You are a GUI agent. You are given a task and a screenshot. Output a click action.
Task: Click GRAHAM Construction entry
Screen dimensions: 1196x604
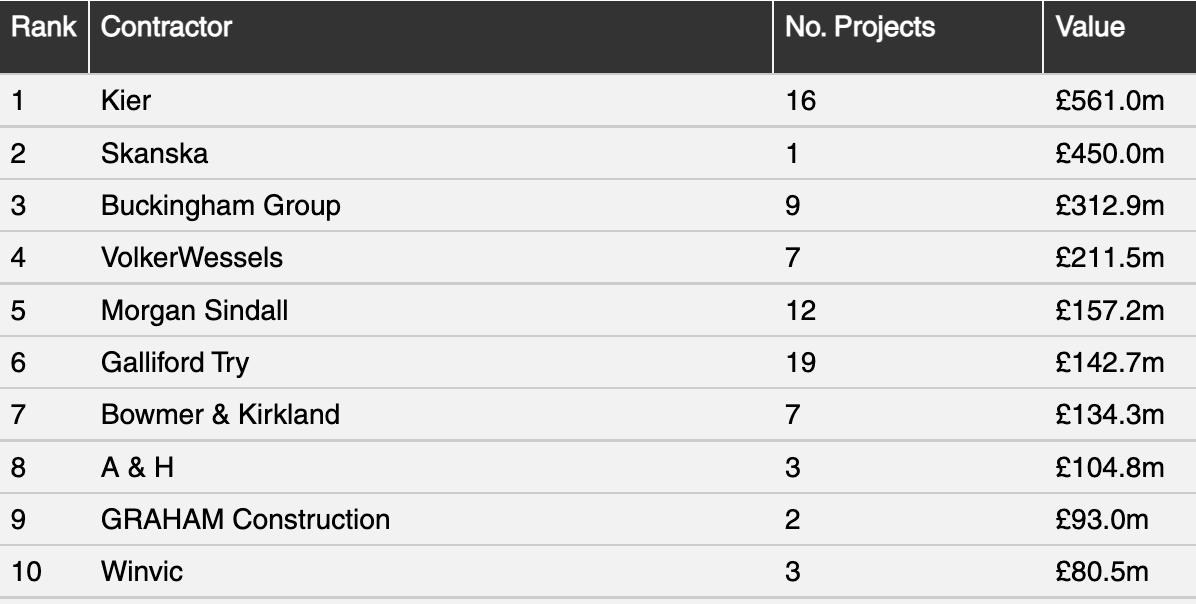pyautogui.click(x=246, y=519)
